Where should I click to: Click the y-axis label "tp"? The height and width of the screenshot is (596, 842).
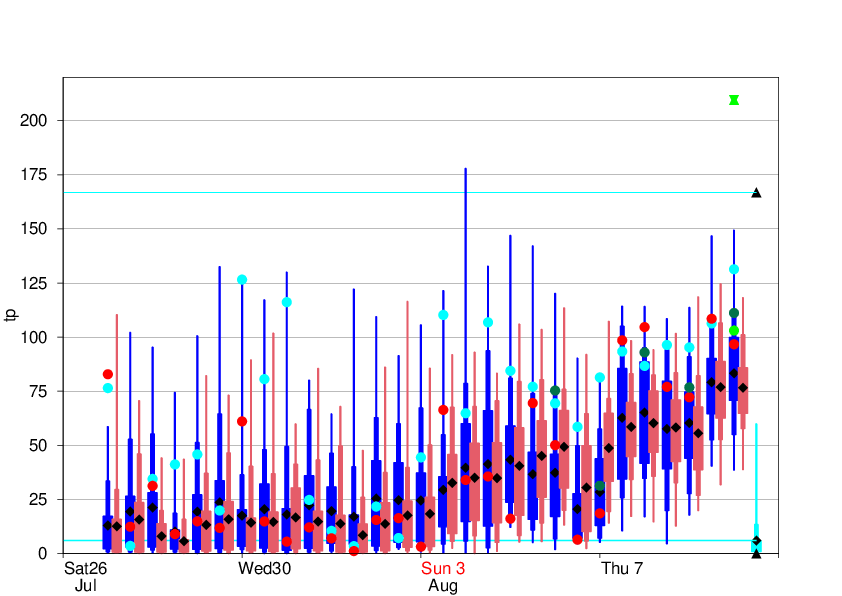(11, 315)
